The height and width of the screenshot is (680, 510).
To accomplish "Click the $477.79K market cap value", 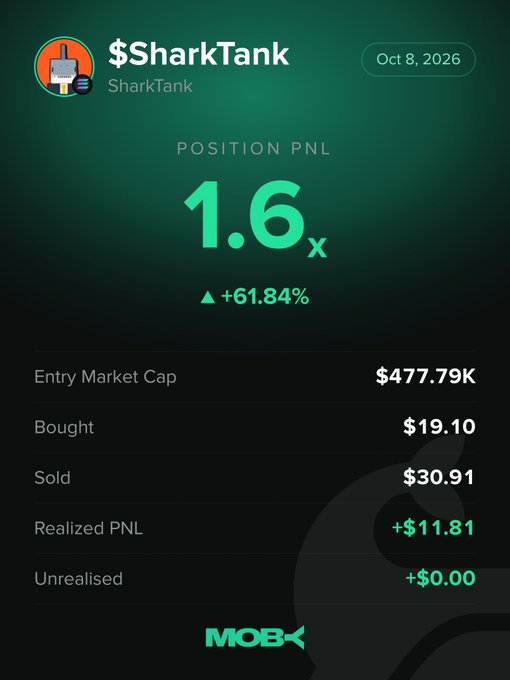I will point(425,376).
